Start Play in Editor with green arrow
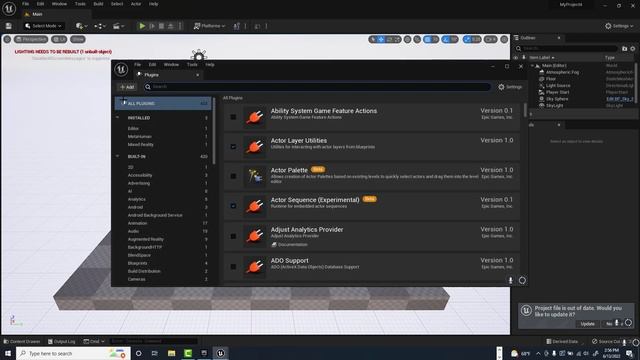Image resolution: width=640 pixels, height=360 pixels. [142, 26]
